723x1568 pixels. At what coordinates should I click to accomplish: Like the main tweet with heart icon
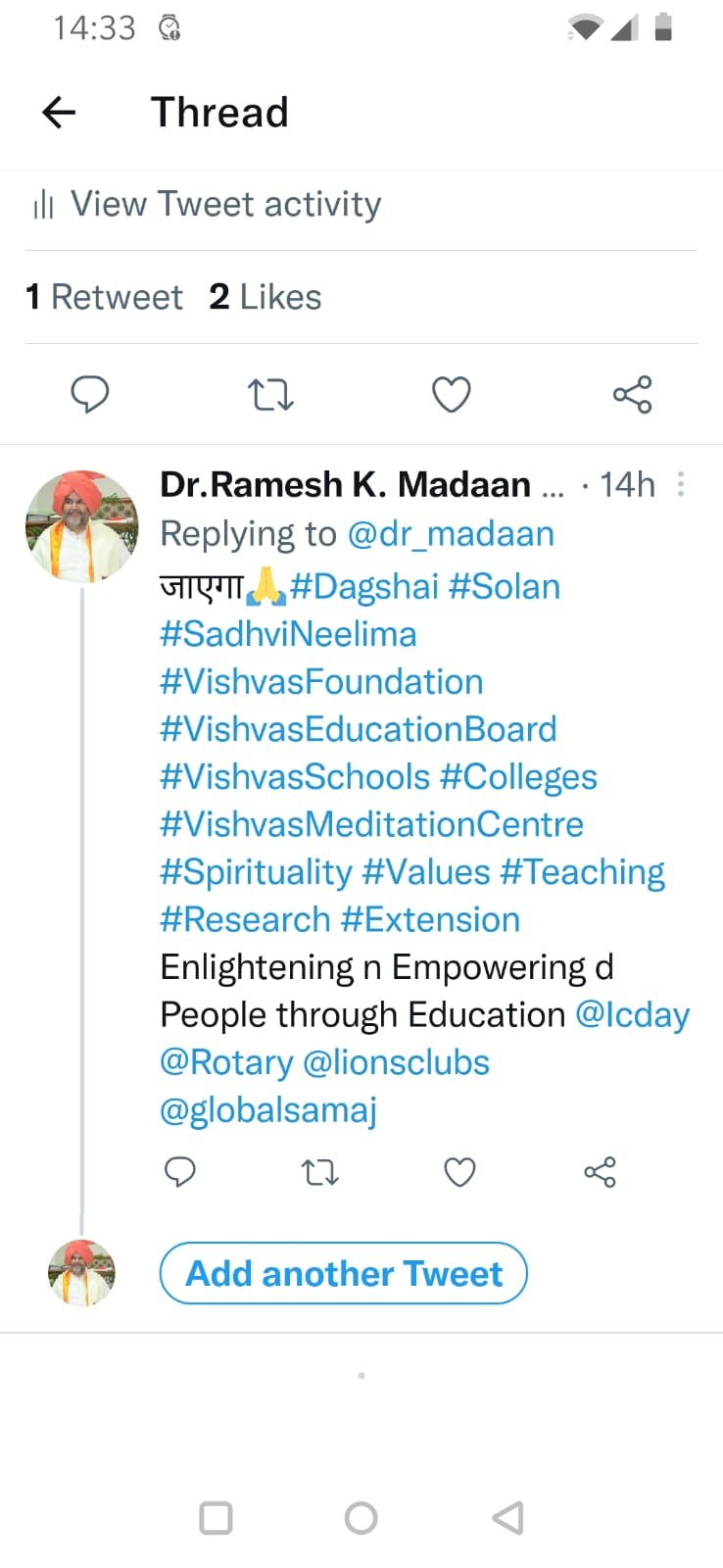452,395
